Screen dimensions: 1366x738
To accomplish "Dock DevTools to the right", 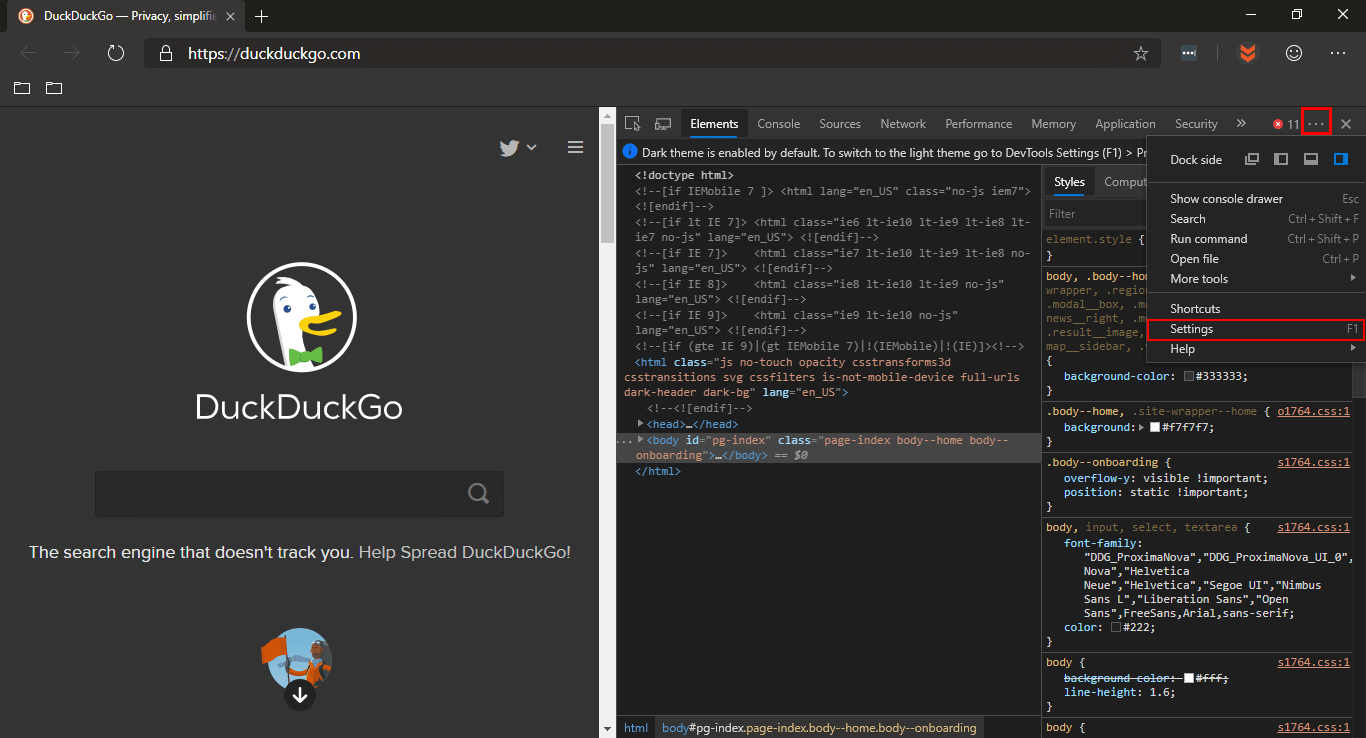I will 1341,159.
